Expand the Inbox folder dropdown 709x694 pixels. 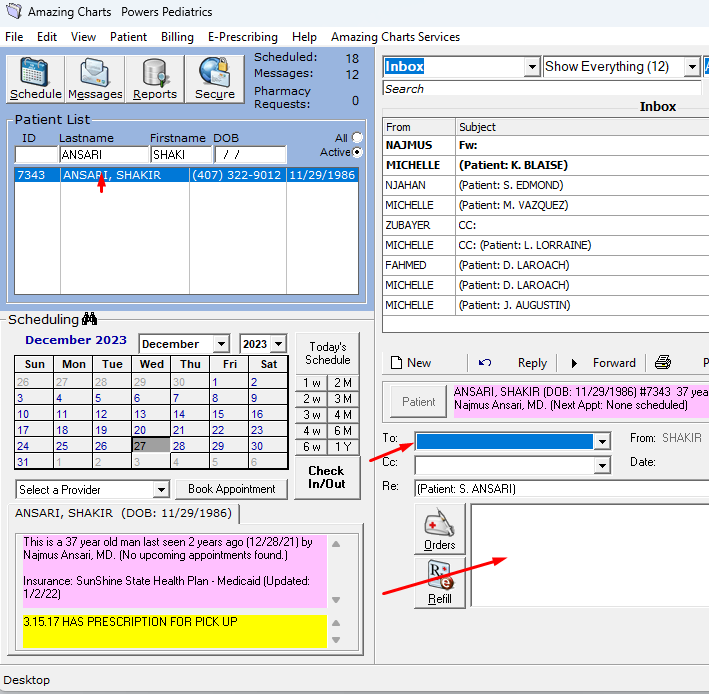pos(531,67)
